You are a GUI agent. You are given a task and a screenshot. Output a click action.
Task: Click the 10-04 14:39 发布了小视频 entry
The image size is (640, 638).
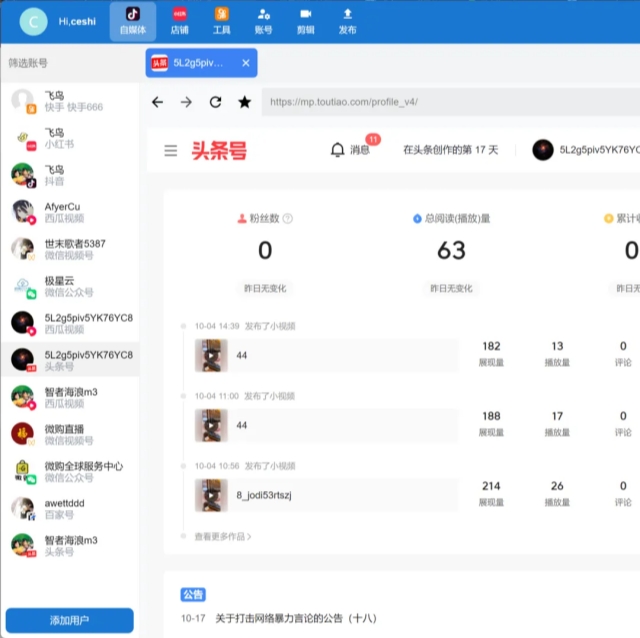(245, 326)
